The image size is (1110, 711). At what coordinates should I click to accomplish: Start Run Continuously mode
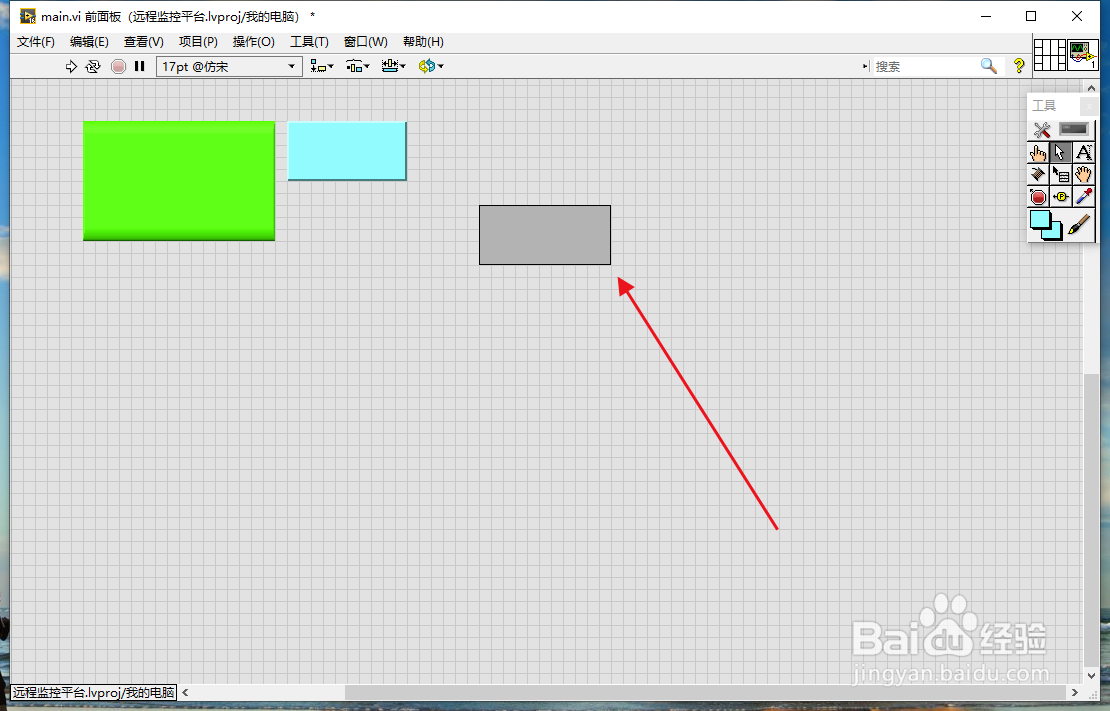(x=93, y=67)
